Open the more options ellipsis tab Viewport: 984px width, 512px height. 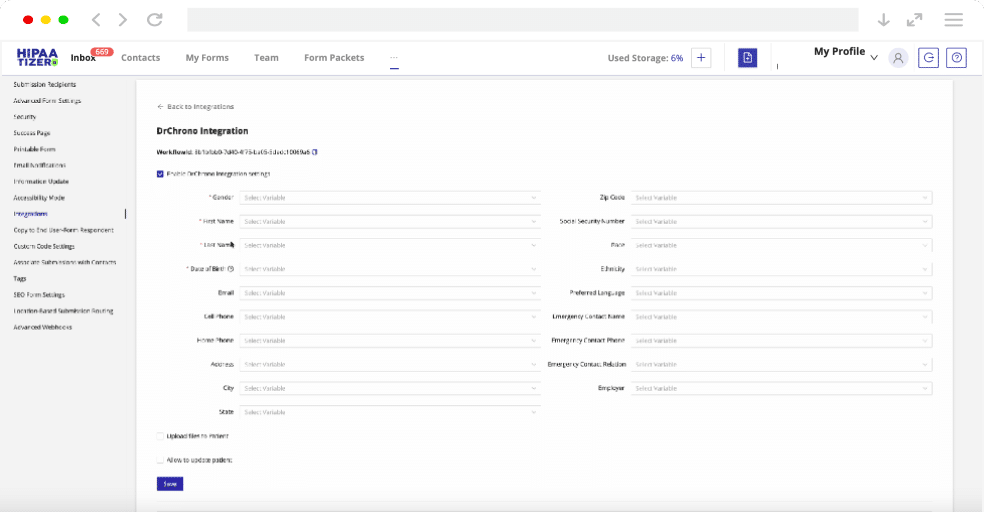pyautogui.click(x=394, y=58)
